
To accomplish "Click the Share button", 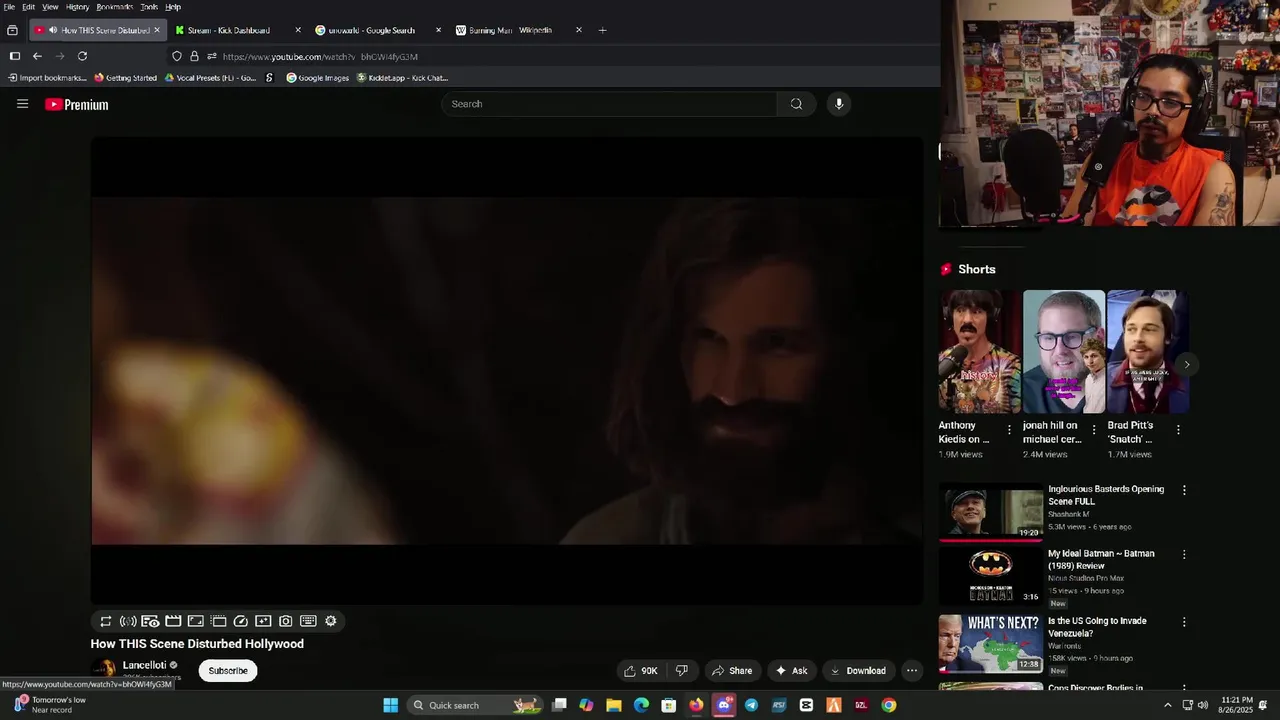I will pos(731,671).
